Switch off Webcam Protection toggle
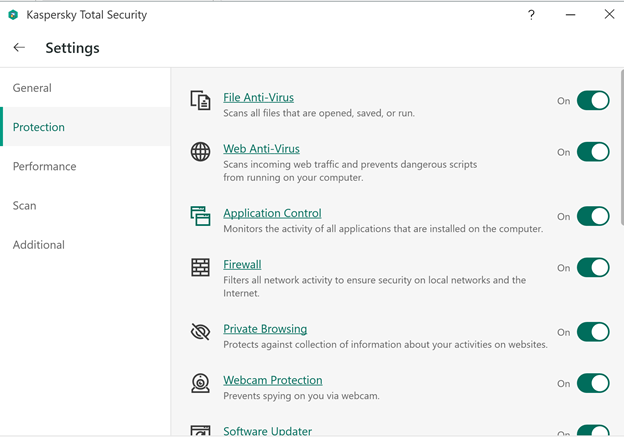The height and width of the screenshot is (438, 624). [x=593, y=383]
